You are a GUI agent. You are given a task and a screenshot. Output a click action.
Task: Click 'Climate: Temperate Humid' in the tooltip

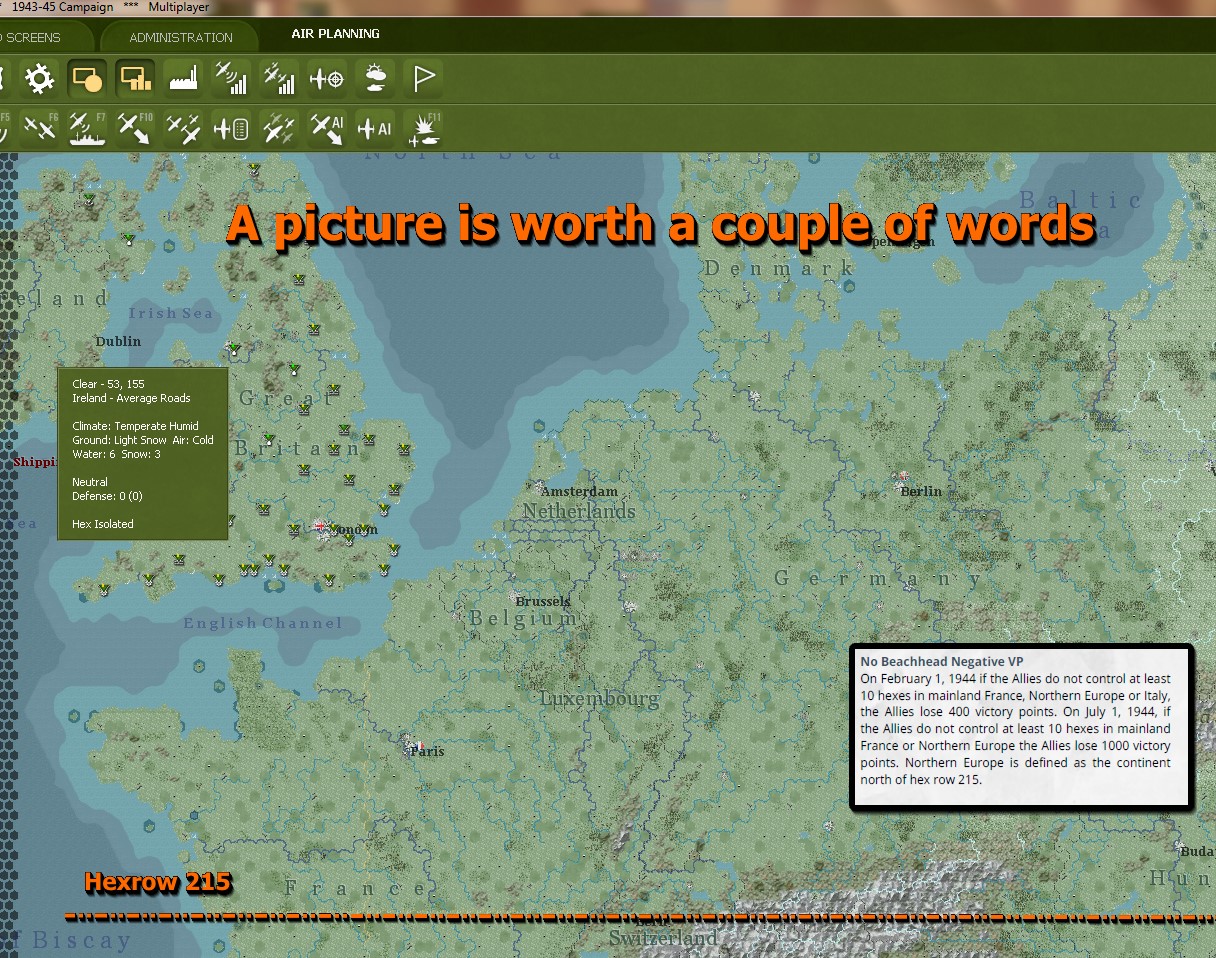coord(135,426)
